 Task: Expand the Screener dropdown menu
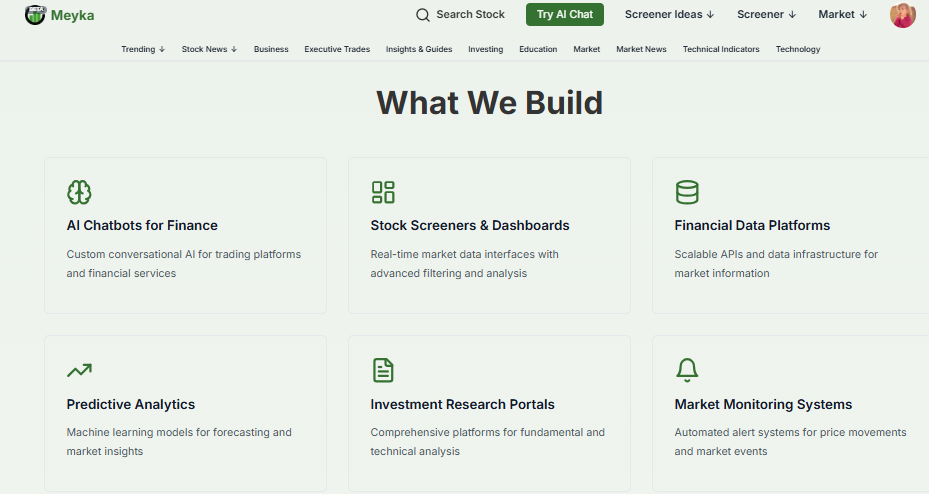[766, 14]
